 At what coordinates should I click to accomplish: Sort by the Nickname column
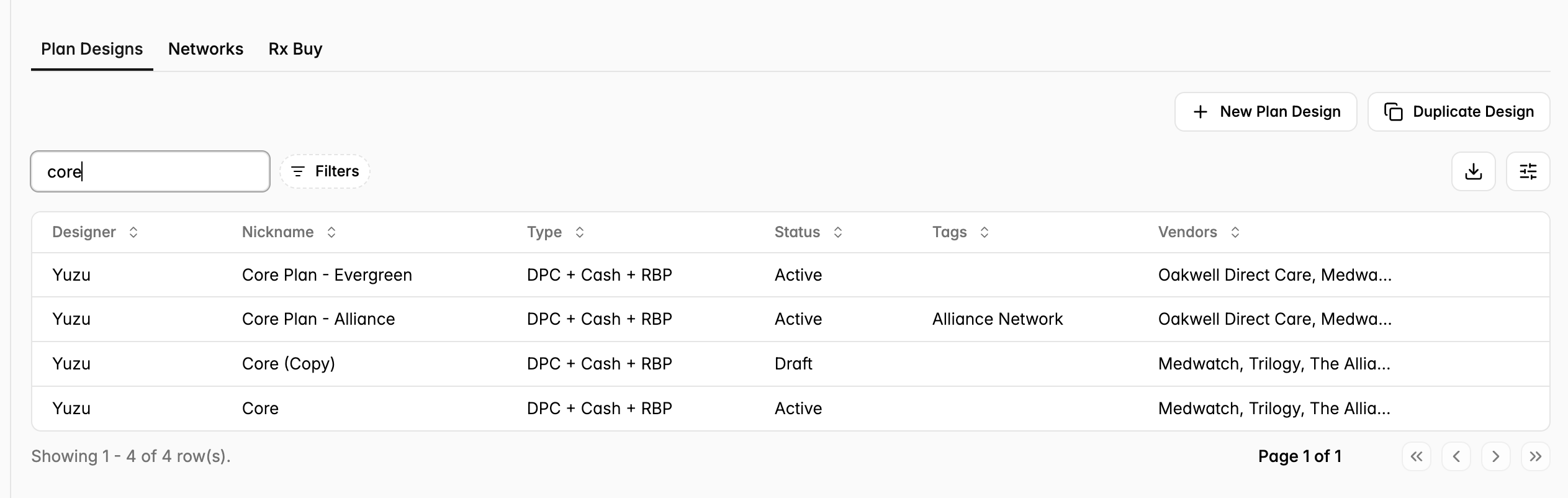289,232
